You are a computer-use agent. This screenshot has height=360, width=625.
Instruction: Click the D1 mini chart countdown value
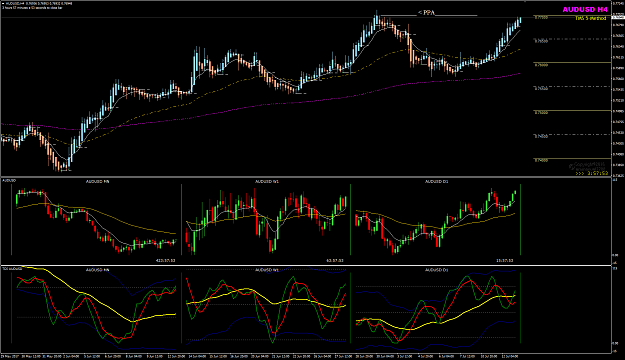[x=504, y=260]
